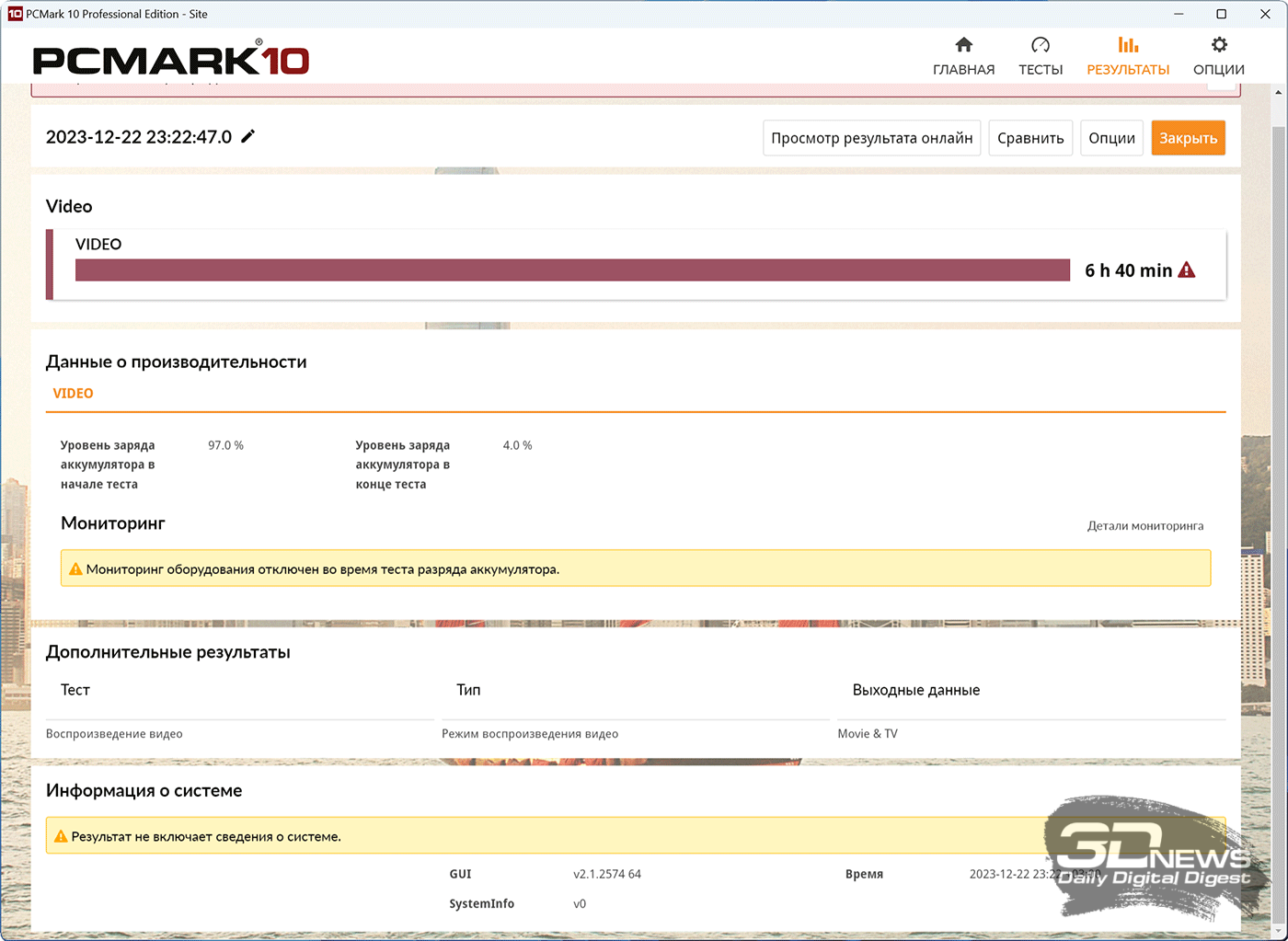The width and height of the screenshot is (1288, 941).
Task: Click the 6 h 40 min result value
Action: 1128,270
